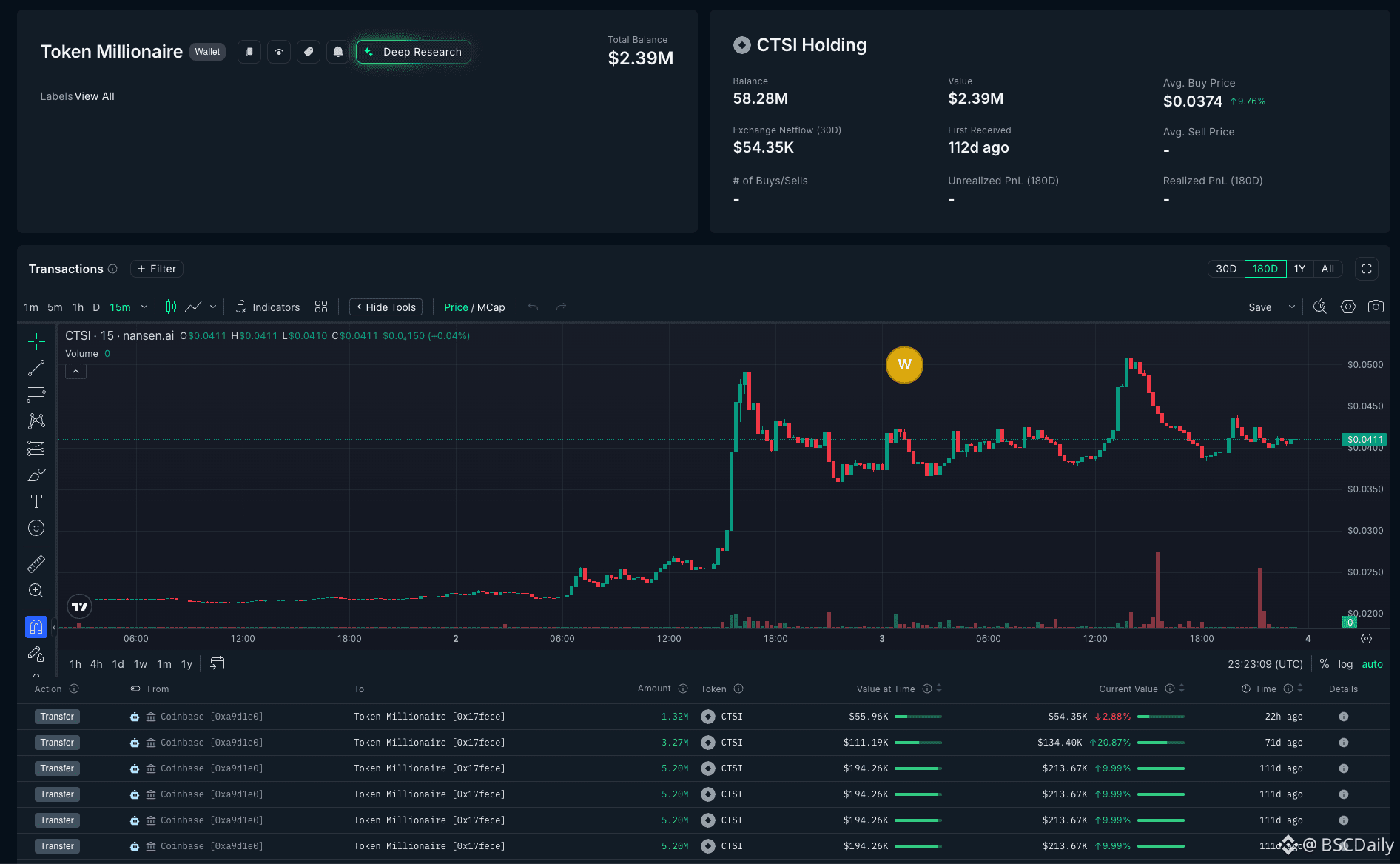This screenshot has width=1400, height=864.
Task: Open the Transactions info tooltip icon
Action: (112, 269)
